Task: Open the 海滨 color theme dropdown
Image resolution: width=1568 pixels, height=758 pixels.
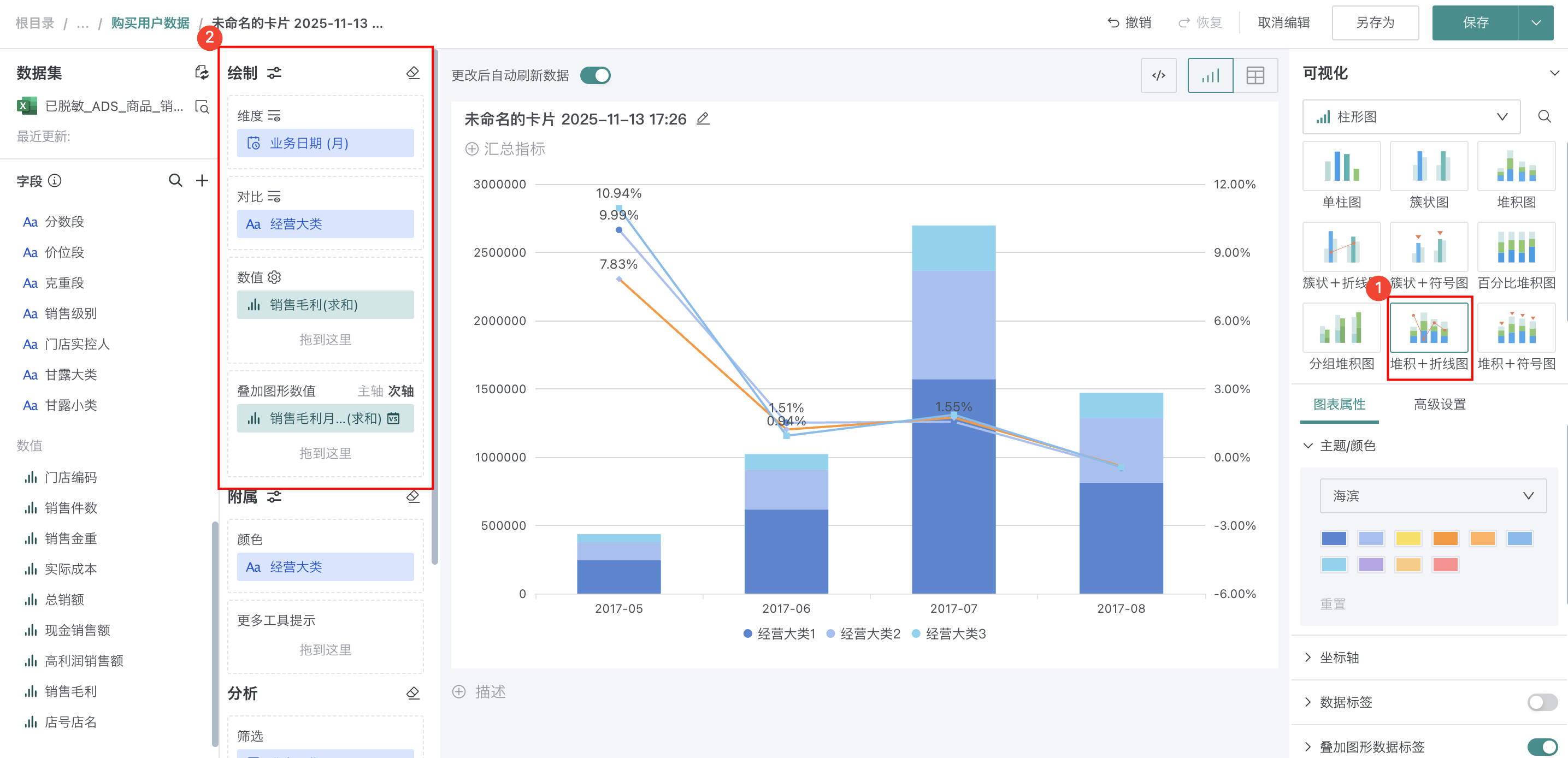Action: tap(1433, 496)
